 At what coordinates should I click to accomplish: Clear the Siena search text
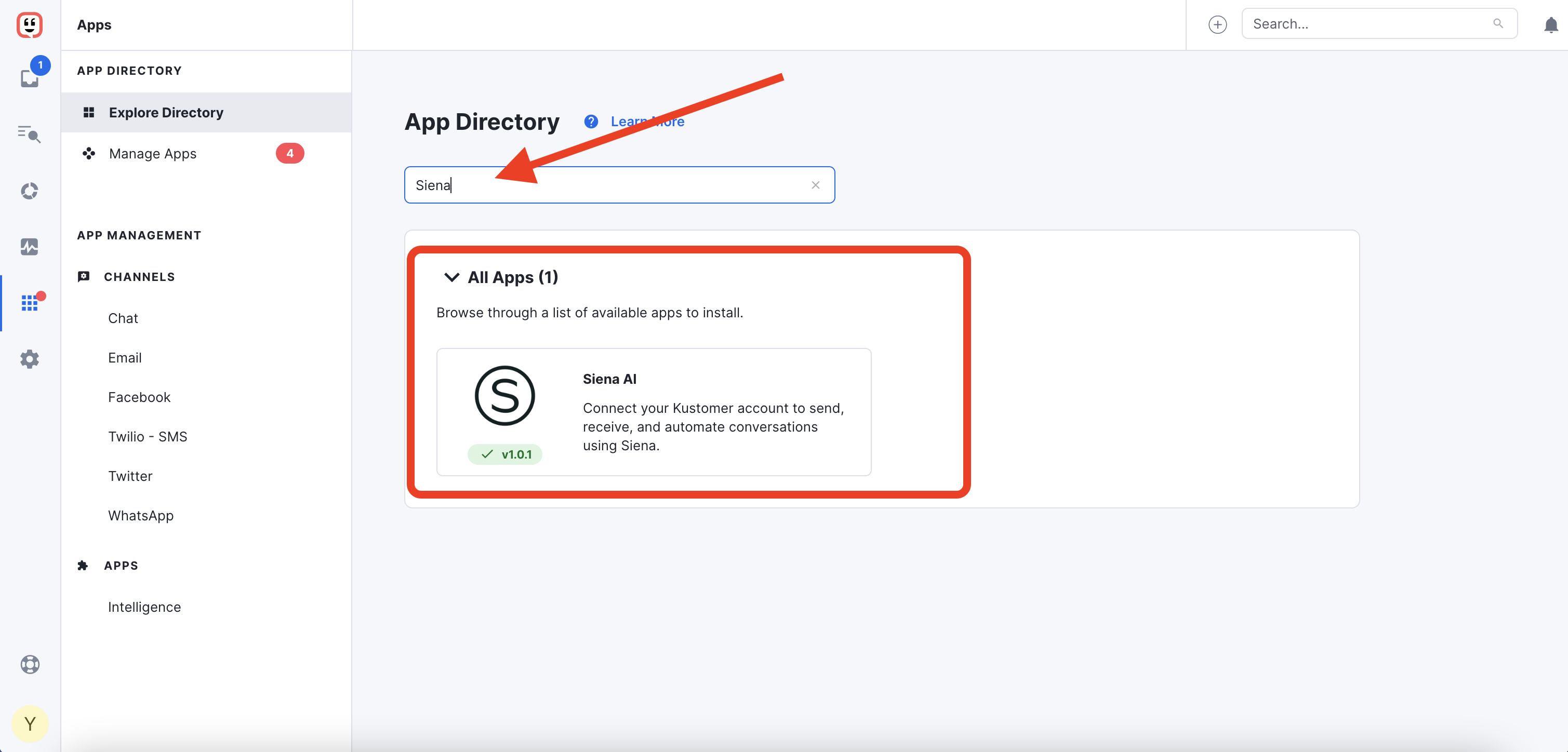pos(816,185)
